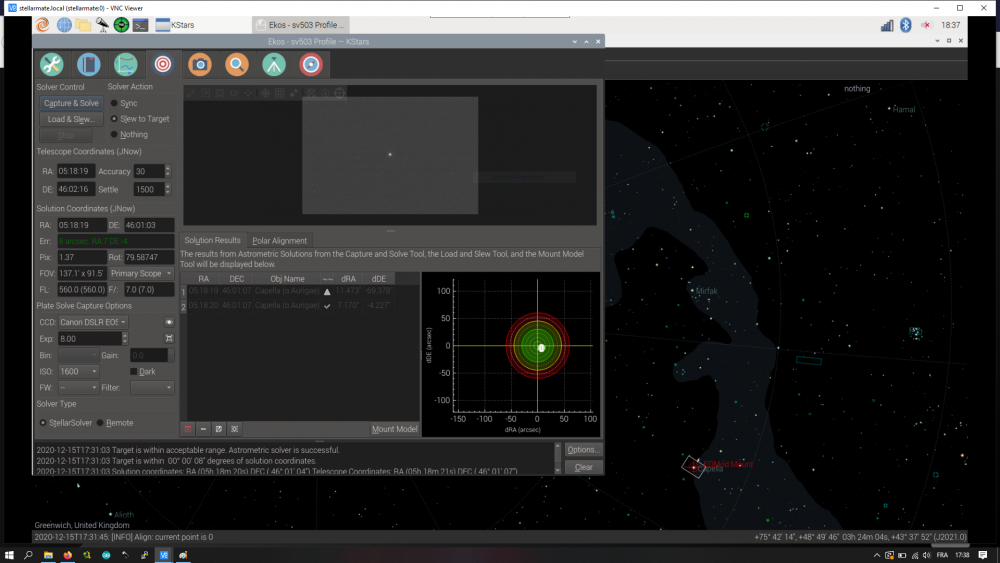Launch the green PHD2 guiding icon

[x=121, y=25]
